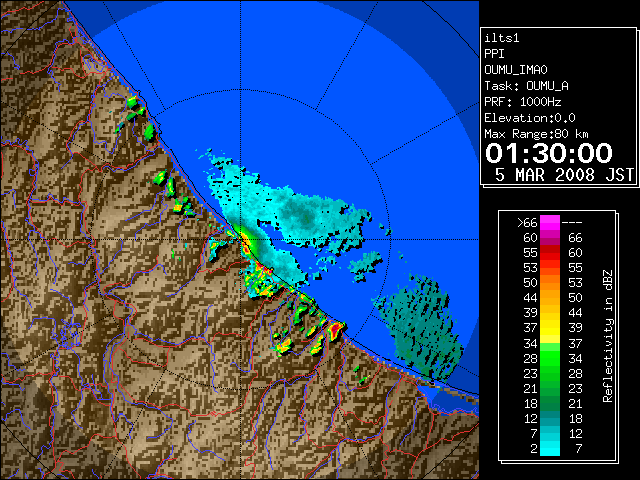
Task: Pick the cyan 2–7 dBZ legend band
Action: (x=550, y=448)
